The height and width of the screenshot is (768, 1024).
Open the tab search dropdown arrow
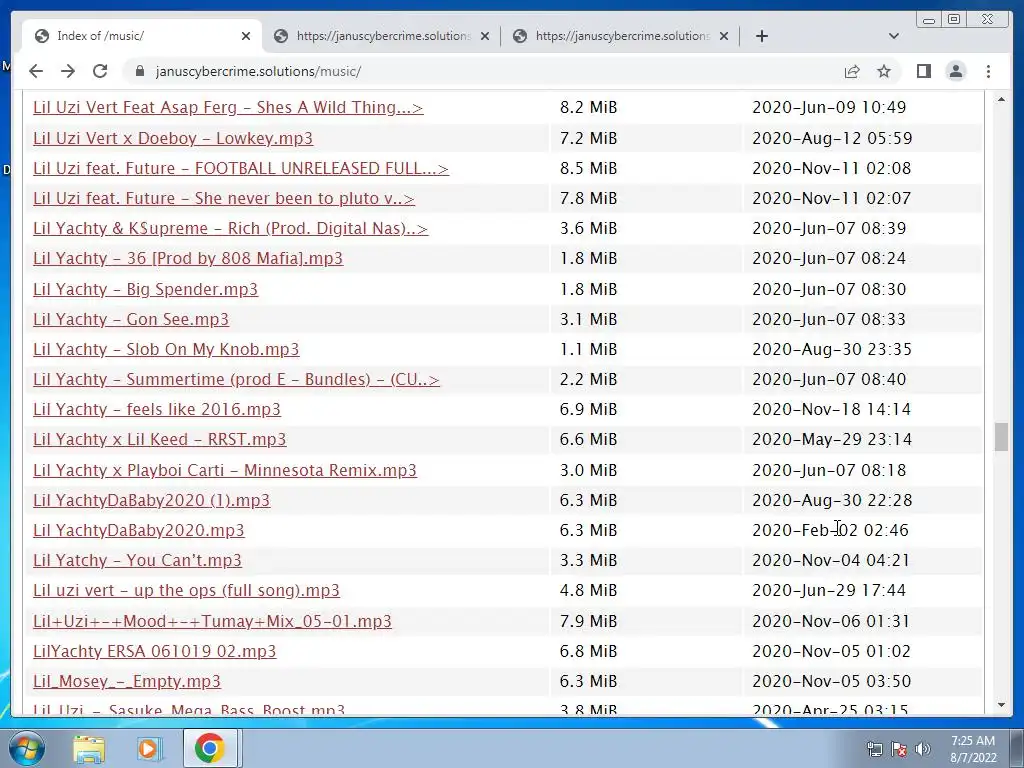point(894,36)
